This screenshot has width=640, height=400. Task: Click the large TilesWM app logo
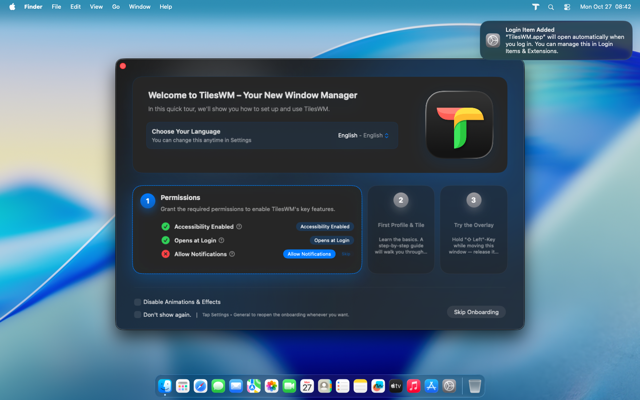point(459,124)
